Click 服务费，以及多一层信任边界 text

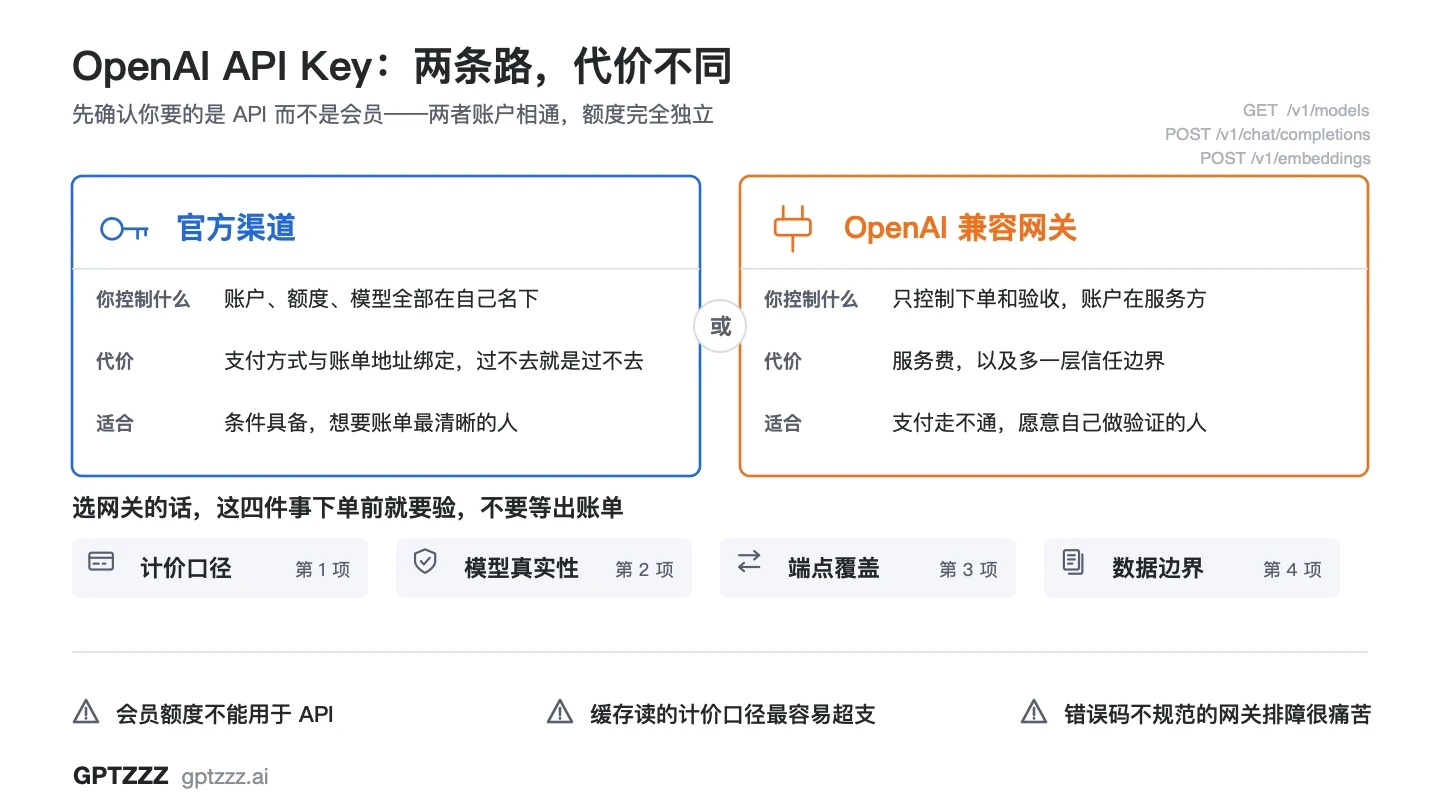coord(1028,361)
